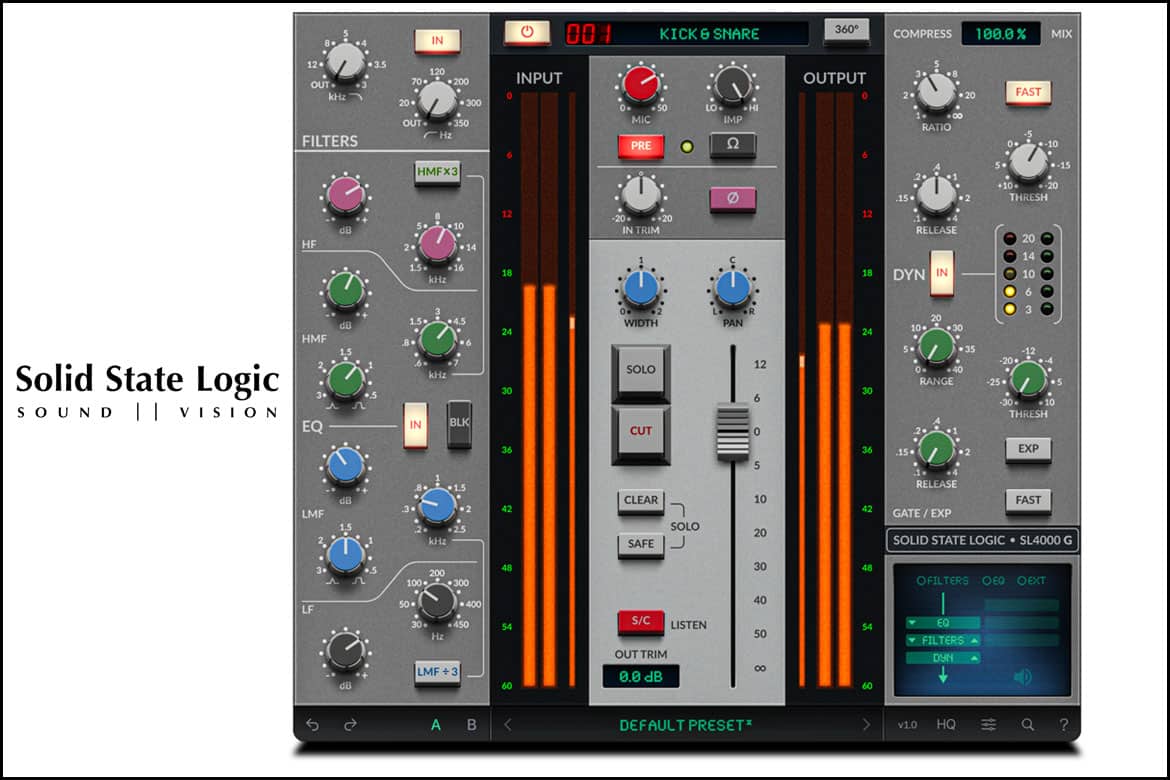The height and width of the screenshot is (780, 1170).
Task: Toggle the red PRE button
Action: click(x=641, y=146)
